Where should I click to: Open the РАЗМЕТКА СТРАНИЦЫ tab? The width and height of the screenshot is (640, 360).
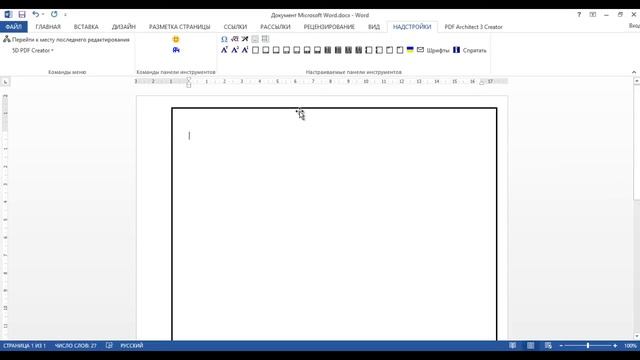180,27
